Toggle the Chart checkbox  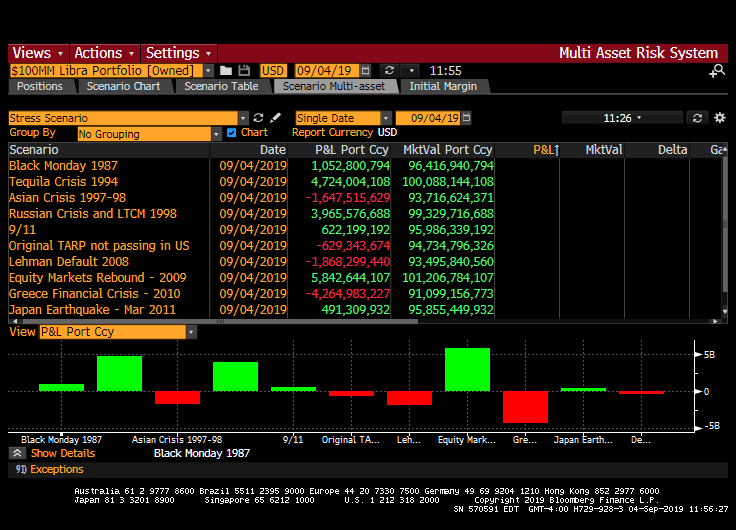231,132
